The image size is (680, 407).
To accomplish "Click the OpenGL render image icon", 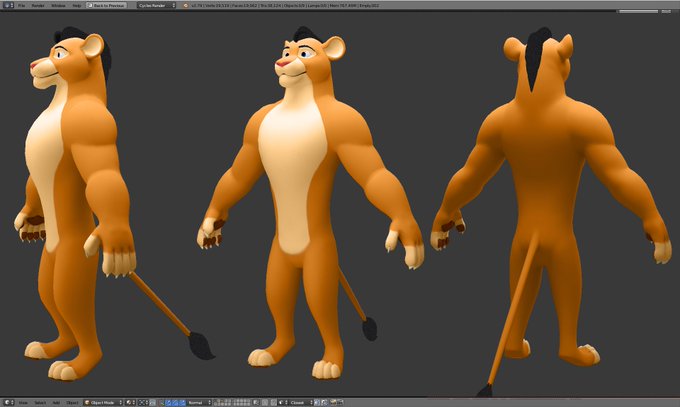I will coord(333,402).
